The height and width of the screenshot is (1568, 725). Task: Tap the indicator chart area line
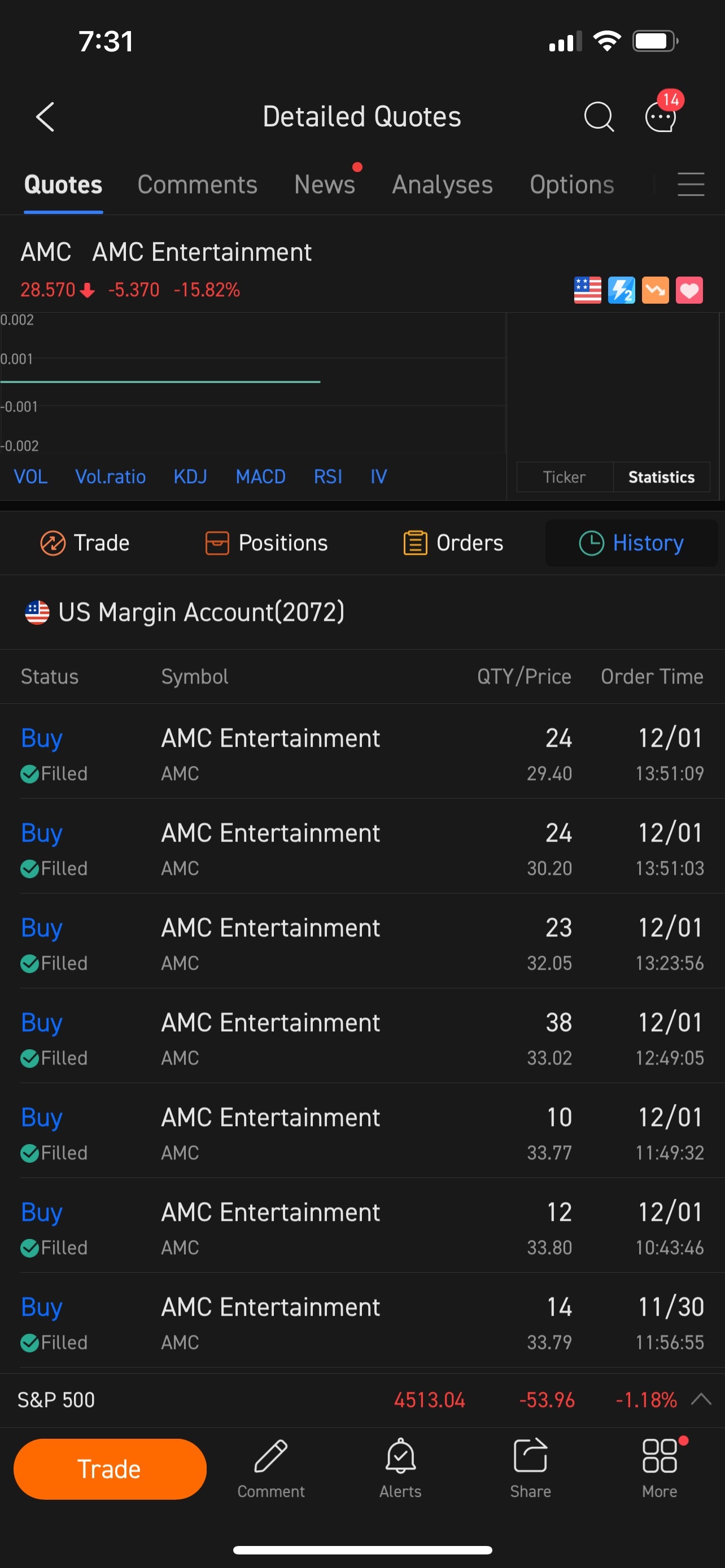(x=160, y=382)
